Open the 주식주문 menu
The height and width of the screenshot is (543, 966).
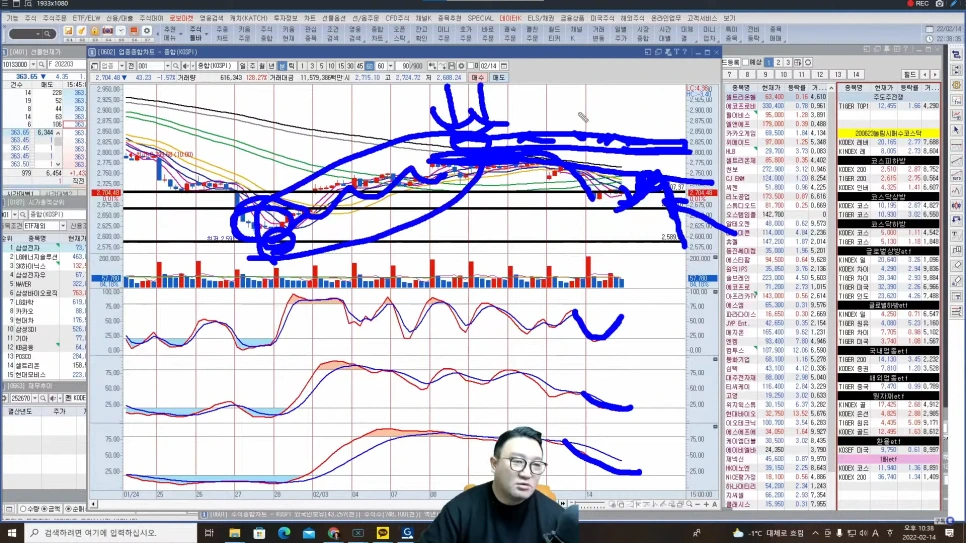coord(54,18)
